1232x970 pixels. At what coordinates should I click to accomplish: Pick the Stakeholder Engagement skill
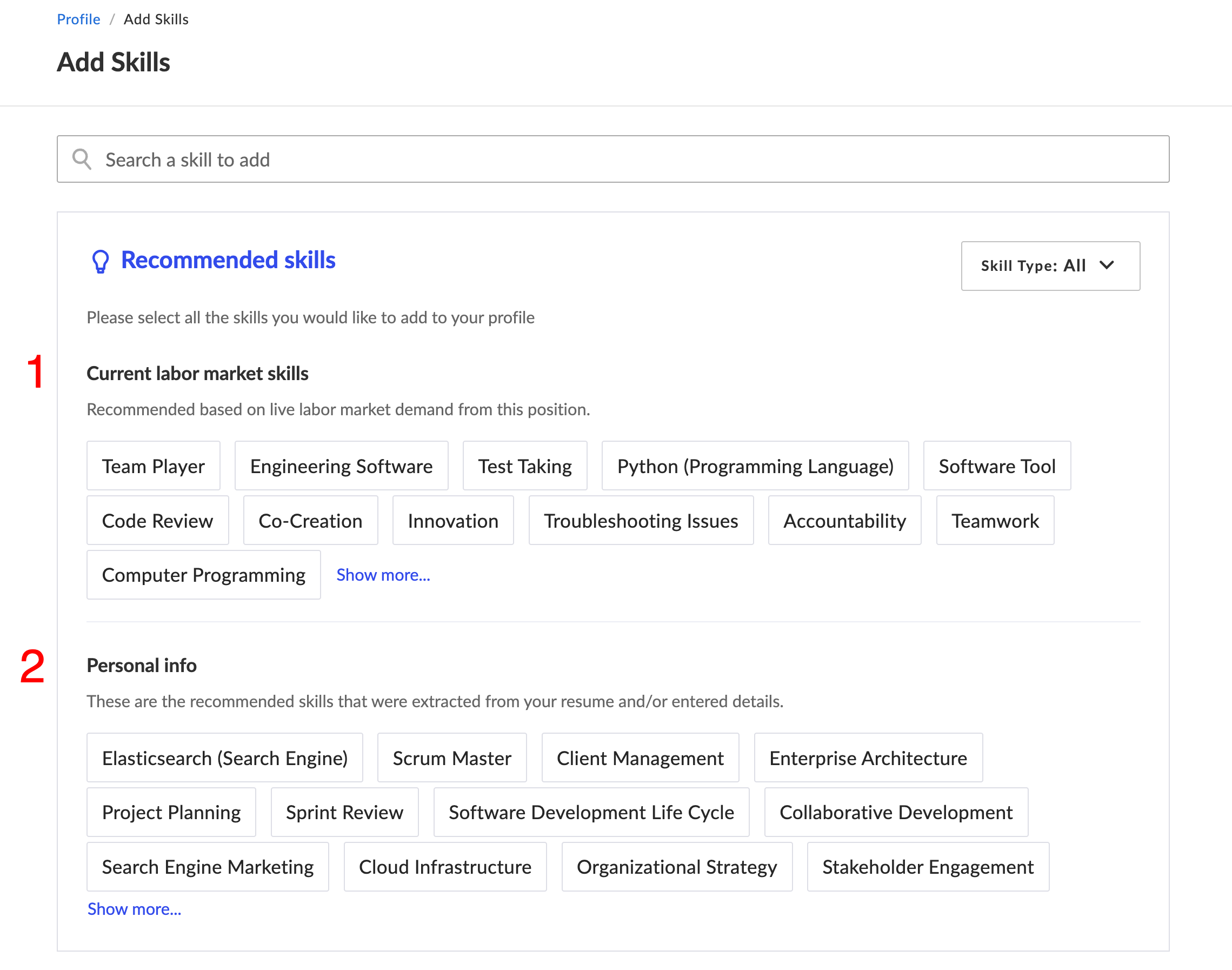[928, 867]
